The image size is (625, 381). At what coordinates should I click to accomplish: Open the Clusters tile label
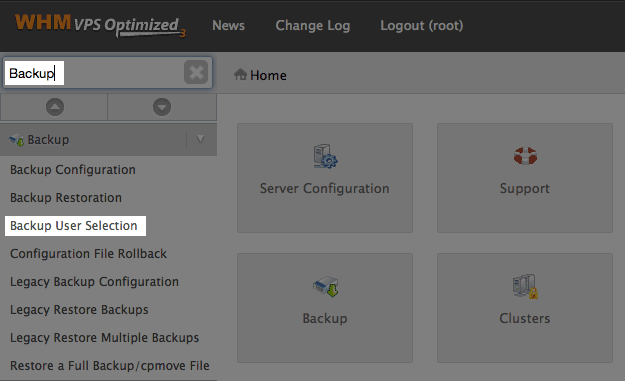click(525, 318)
